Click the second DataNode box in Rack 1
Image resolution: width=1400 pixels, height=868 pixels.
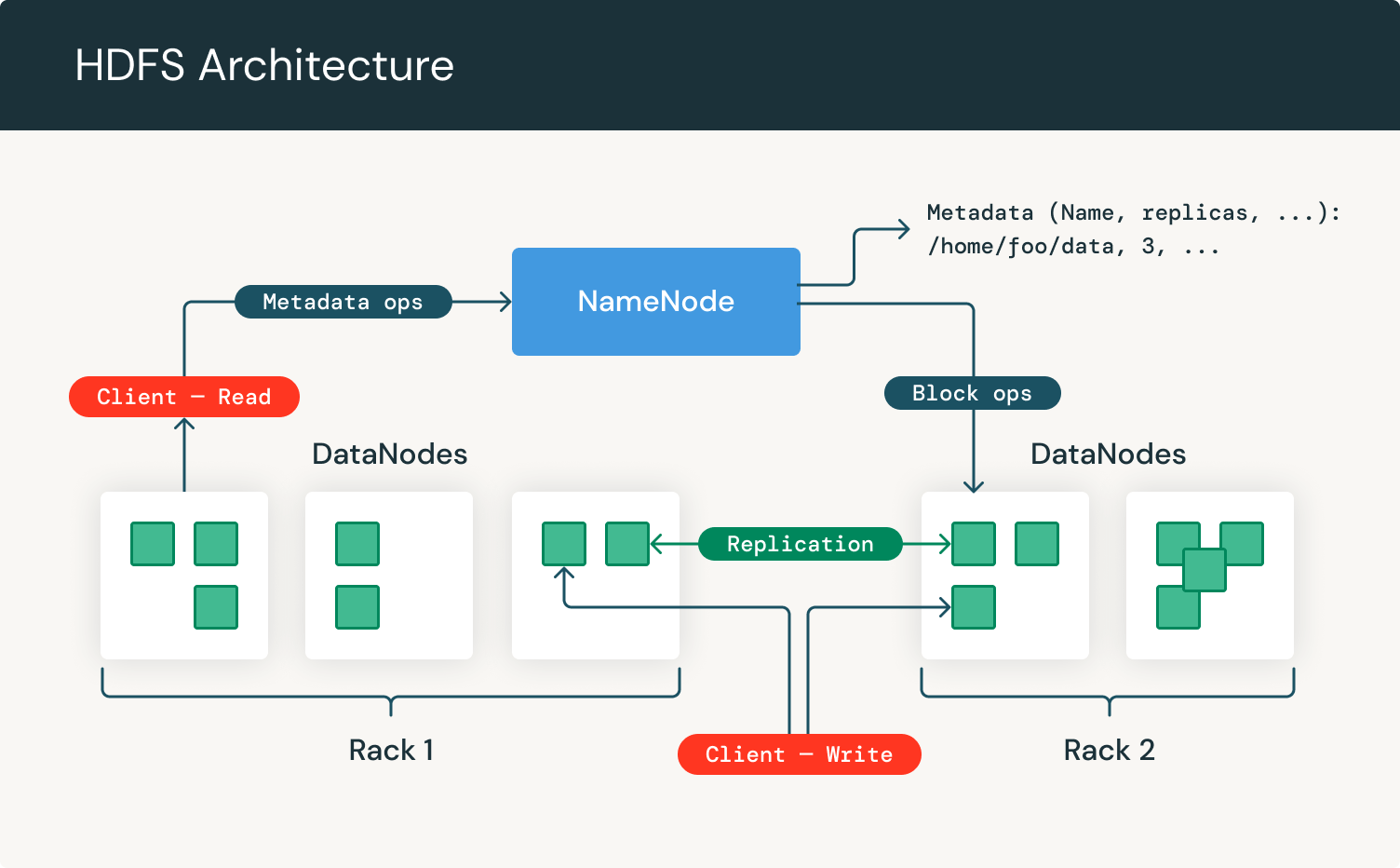[388, 576]
